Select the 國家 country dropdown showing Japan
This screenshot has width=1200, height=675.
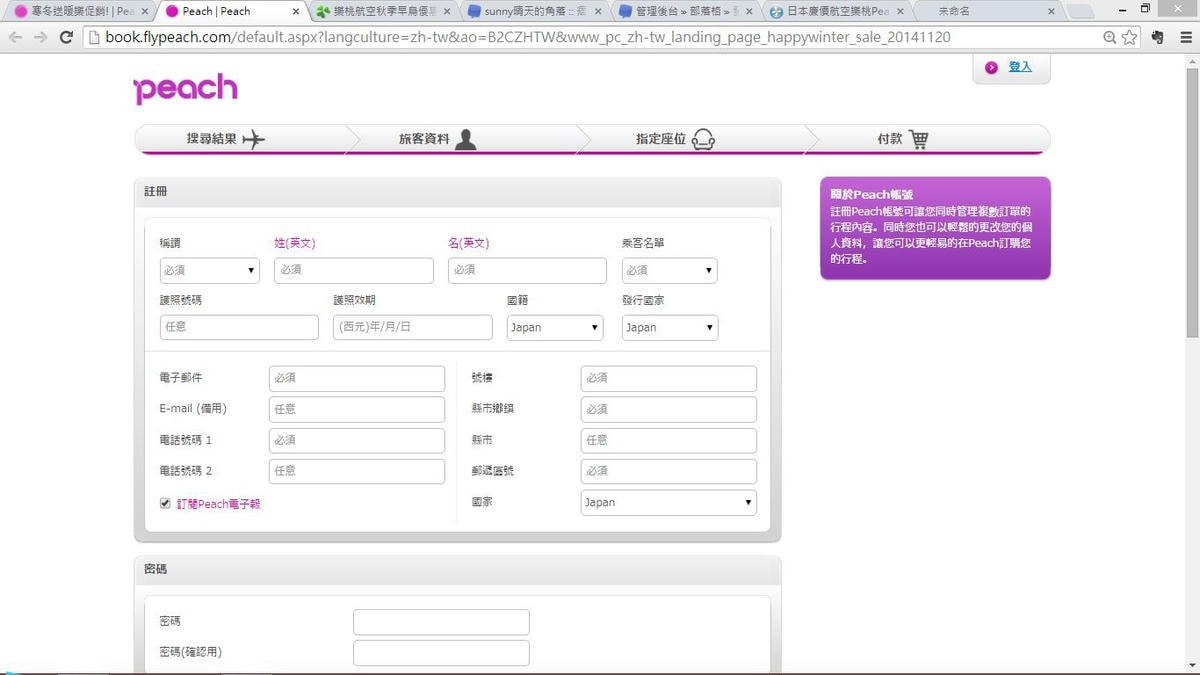click(x=668, y=503)
